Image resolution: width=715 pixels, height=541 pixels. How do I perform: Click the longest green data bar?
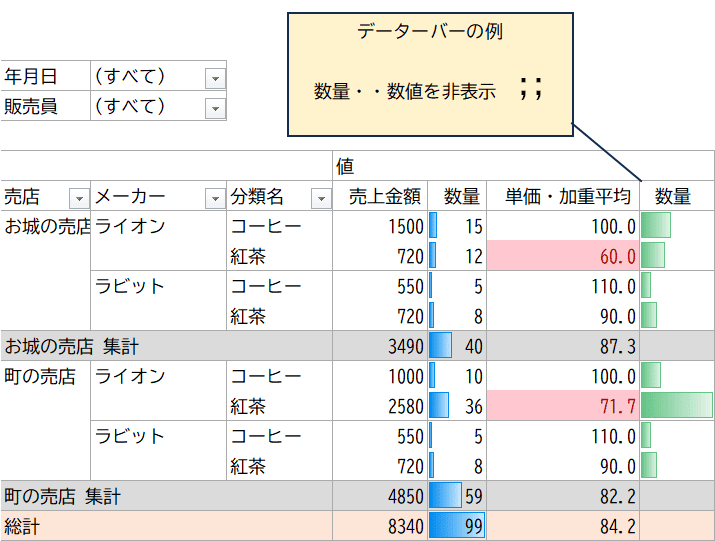click(x=677, y=406)
